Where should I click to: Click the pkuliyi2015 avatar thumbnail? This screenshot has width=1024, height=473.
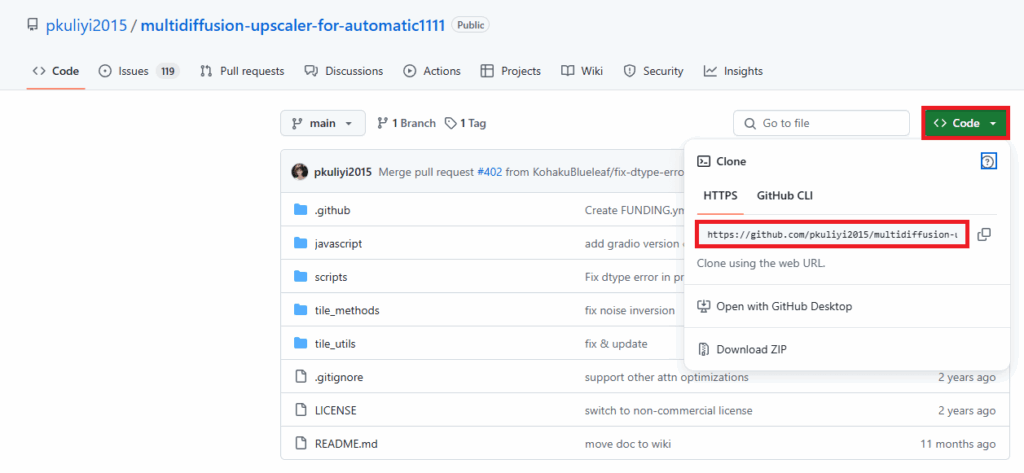point(300,172)
